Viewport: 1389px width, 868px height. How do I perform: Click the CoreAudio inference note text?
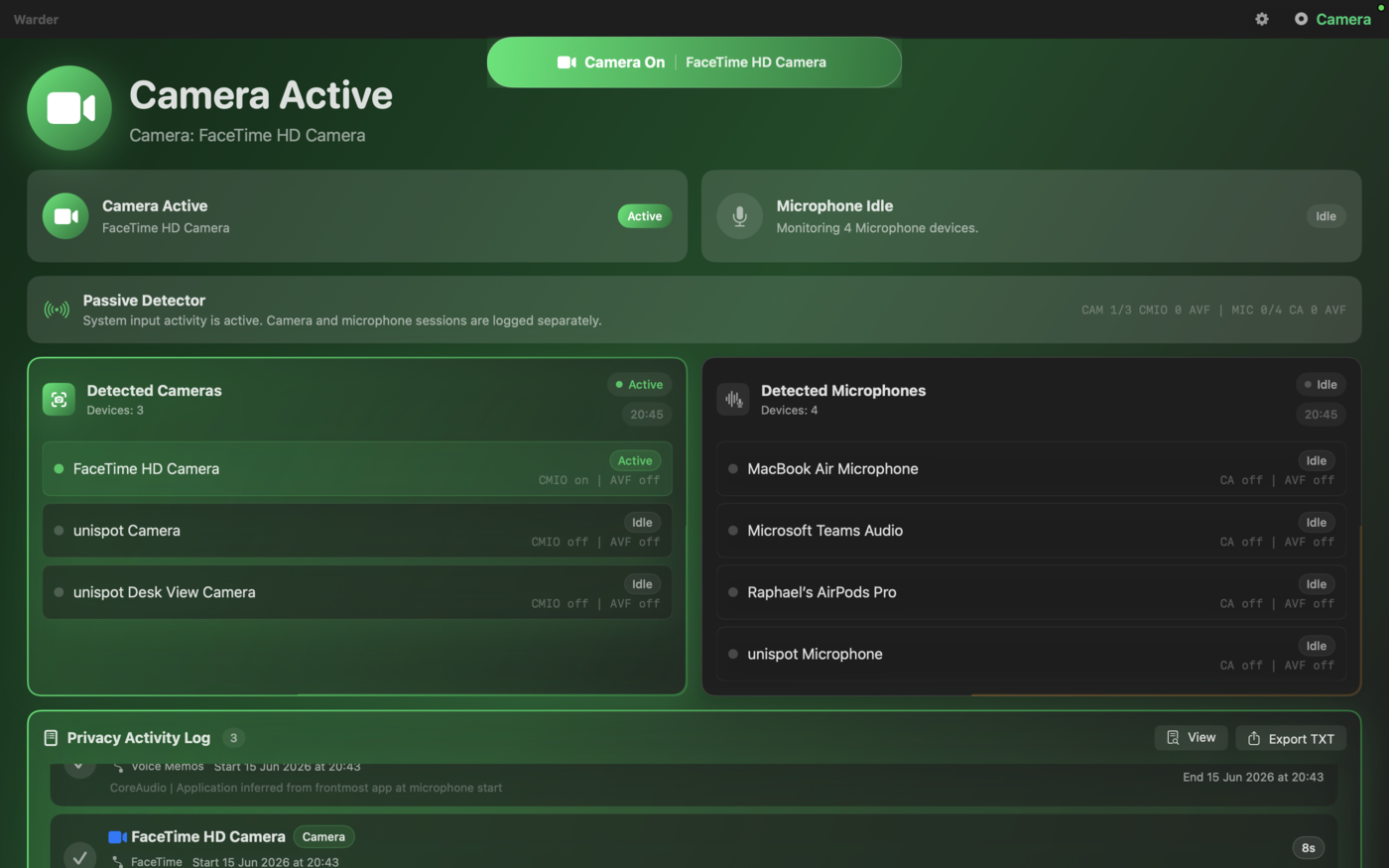306,788
